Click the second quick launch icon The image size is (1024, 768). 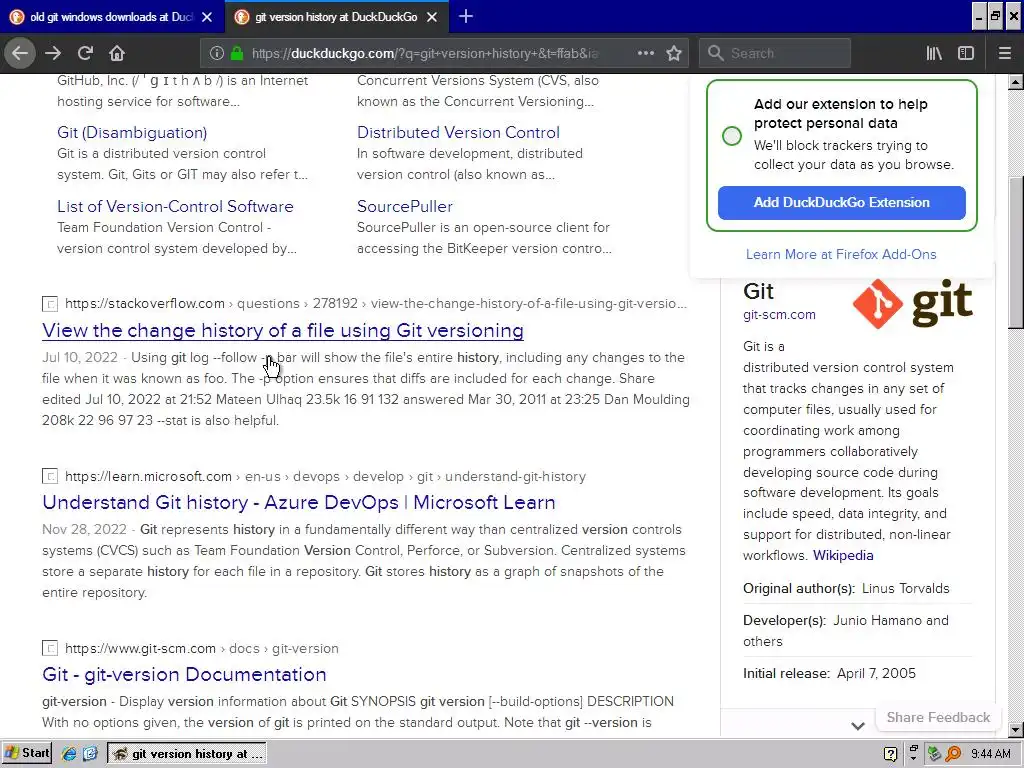90,754
